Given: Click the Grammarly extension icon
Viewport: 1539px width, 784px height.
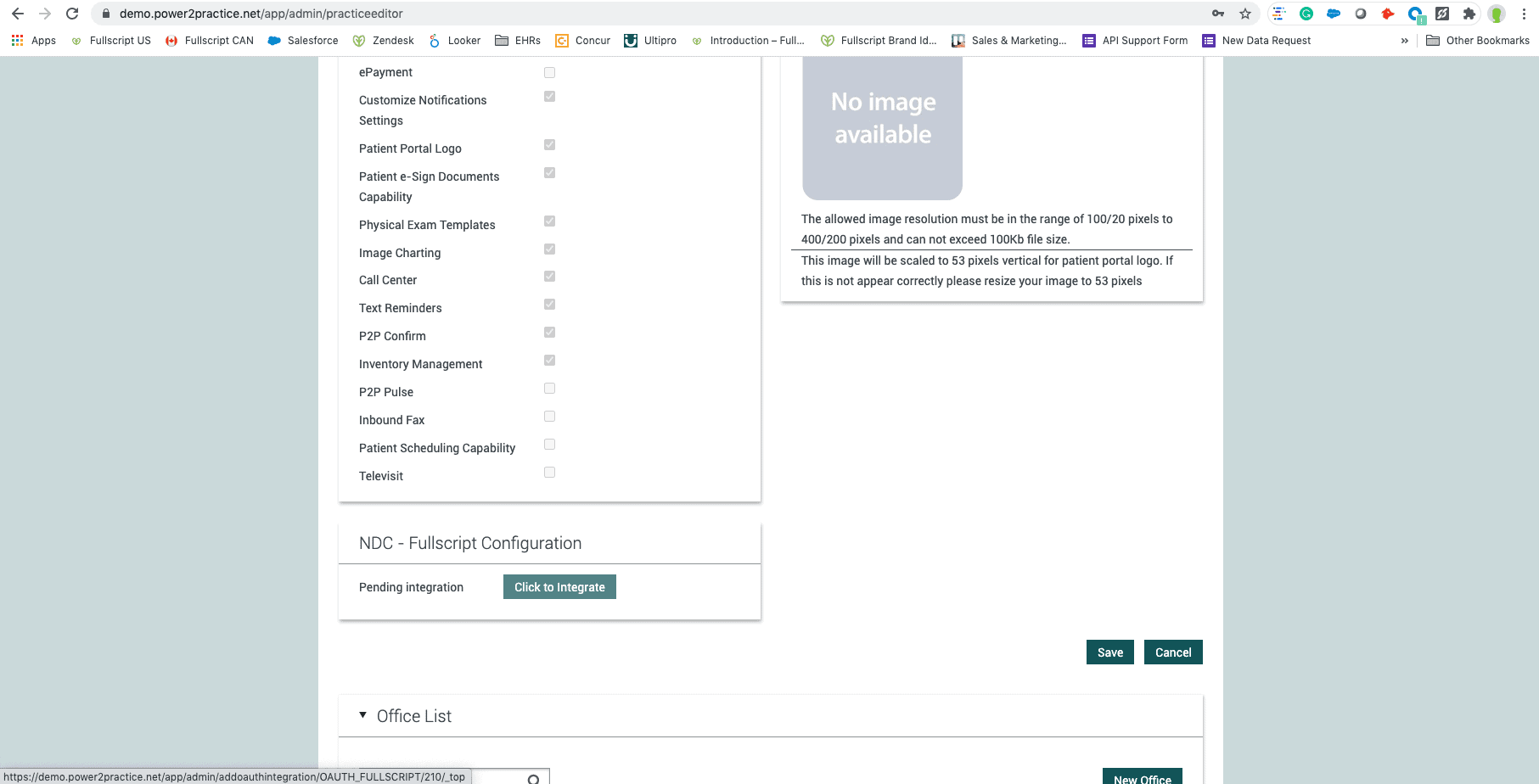Looking at the screenshot, I should pos(1306,14).
